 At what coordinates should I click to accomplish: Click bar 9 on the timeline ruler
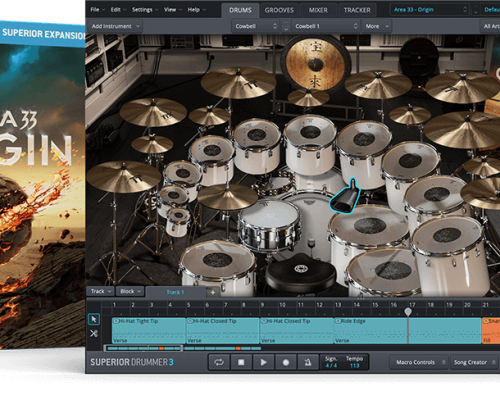(x=263, y=305)
